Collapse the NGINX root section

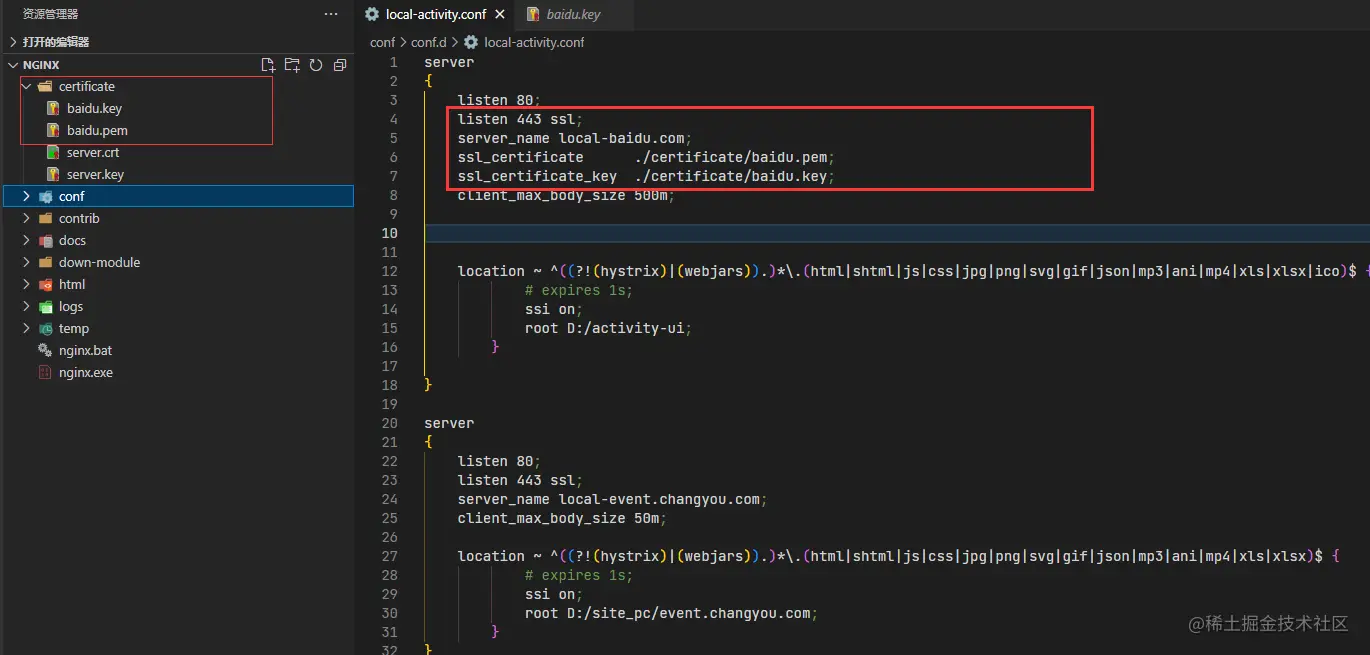coord(13,65)
